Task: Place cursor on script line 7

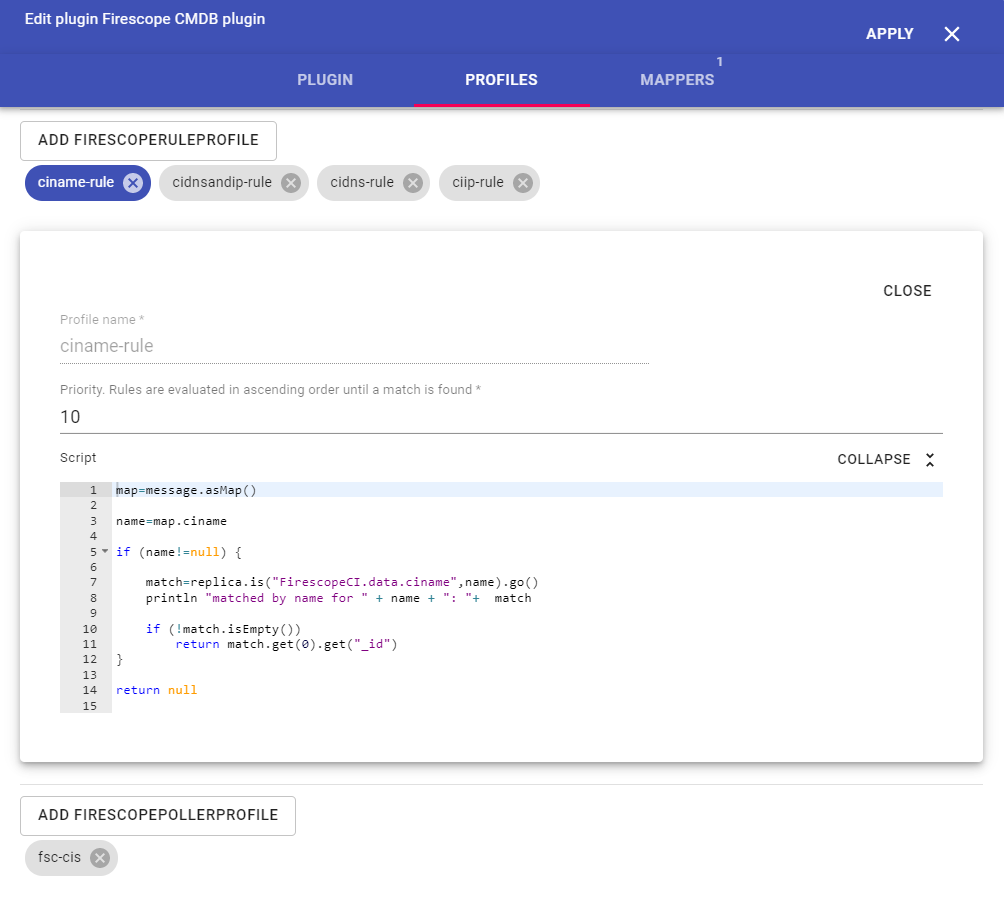Action: point(400,583)
